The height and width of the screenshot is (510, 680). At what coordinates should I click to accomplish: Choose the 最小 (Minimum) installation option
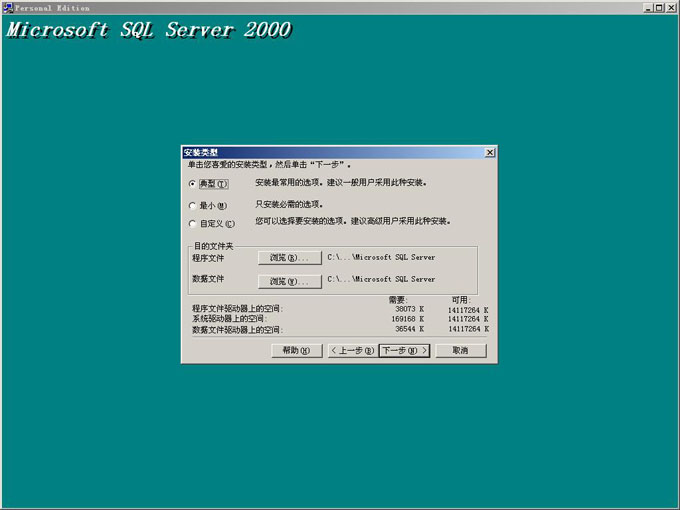[x=192, y=206]
